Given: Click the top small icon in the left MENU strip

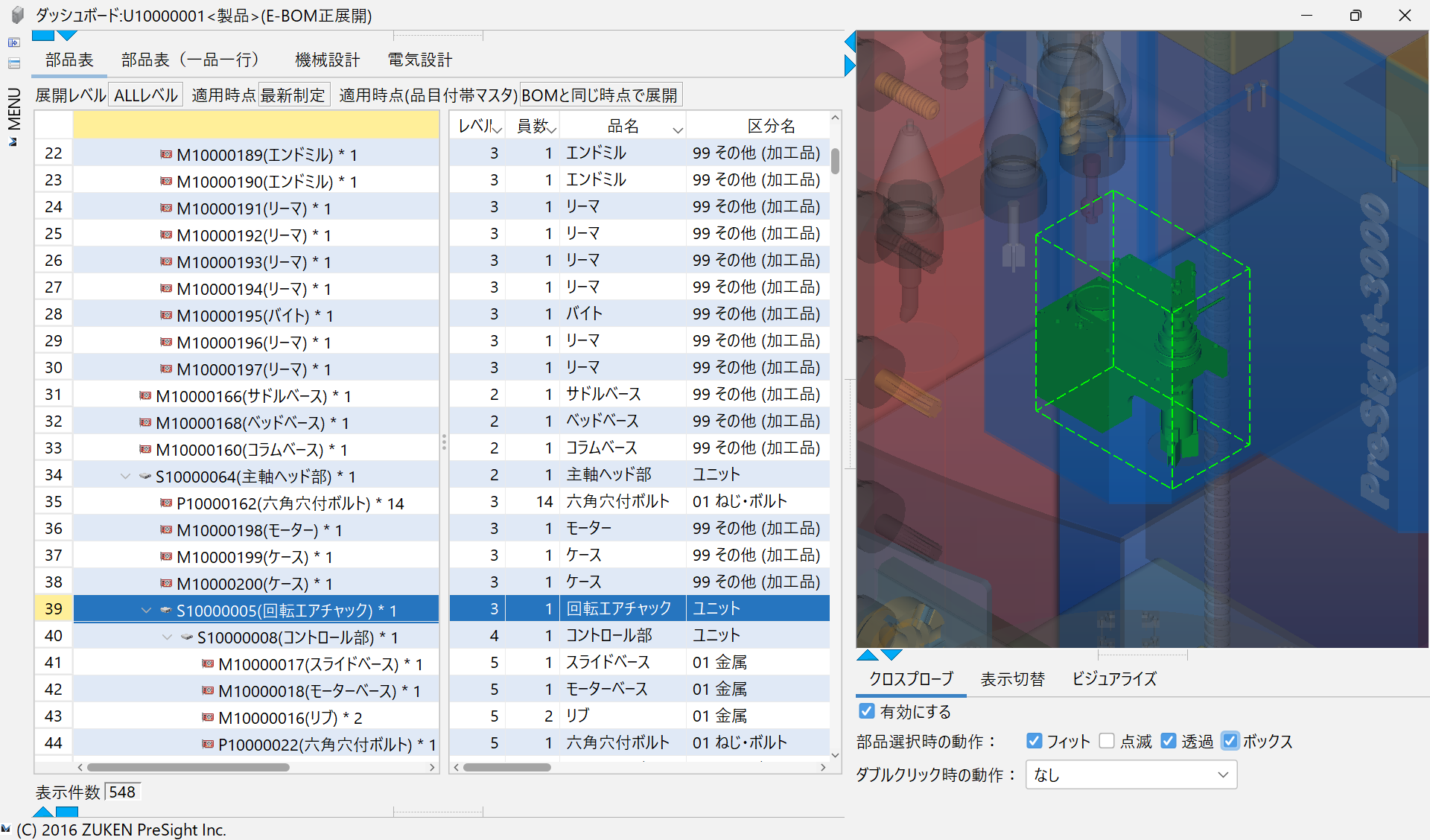Looking at the screenshot, I should click(13, 42).
